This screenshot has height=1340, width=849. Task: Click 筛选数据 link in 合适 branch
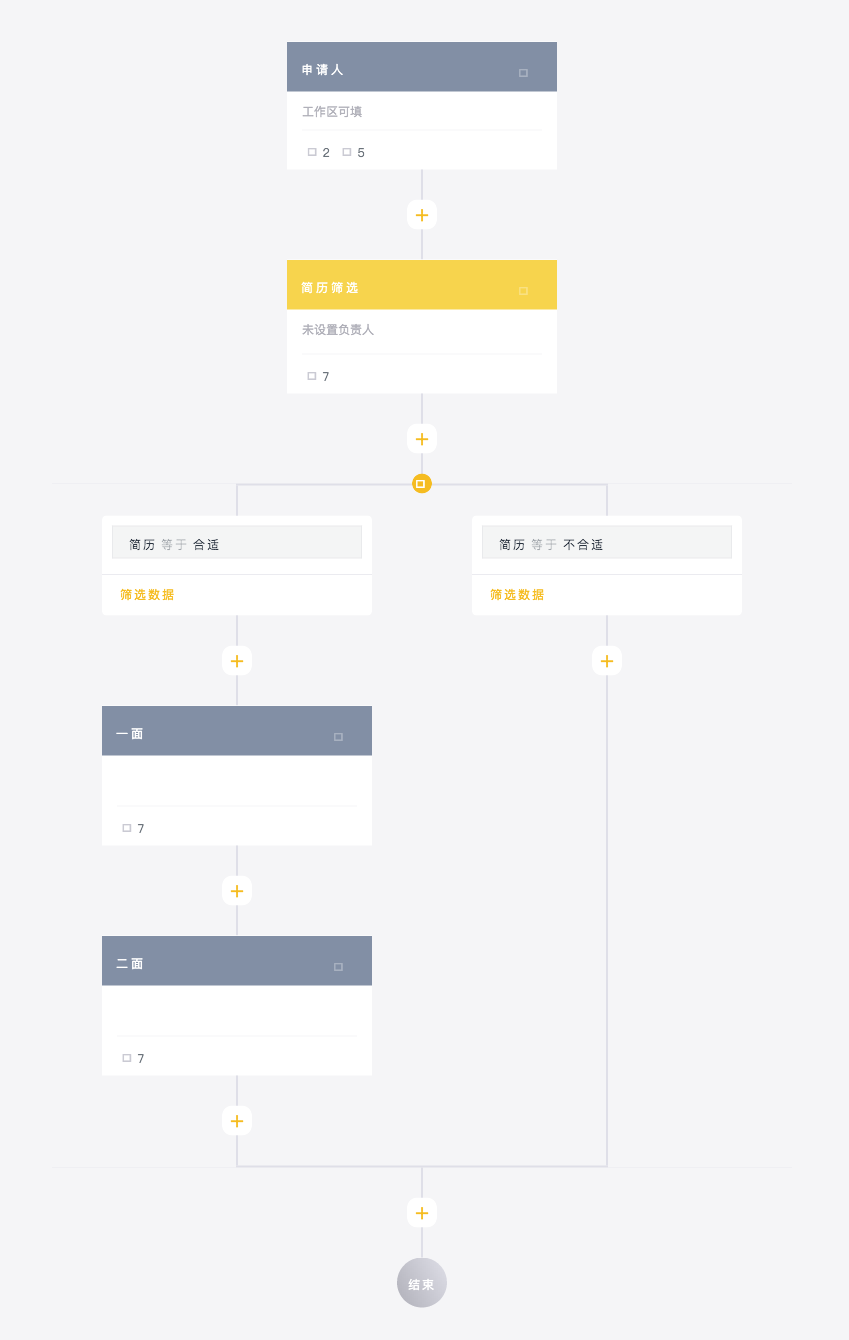point(147,595)
